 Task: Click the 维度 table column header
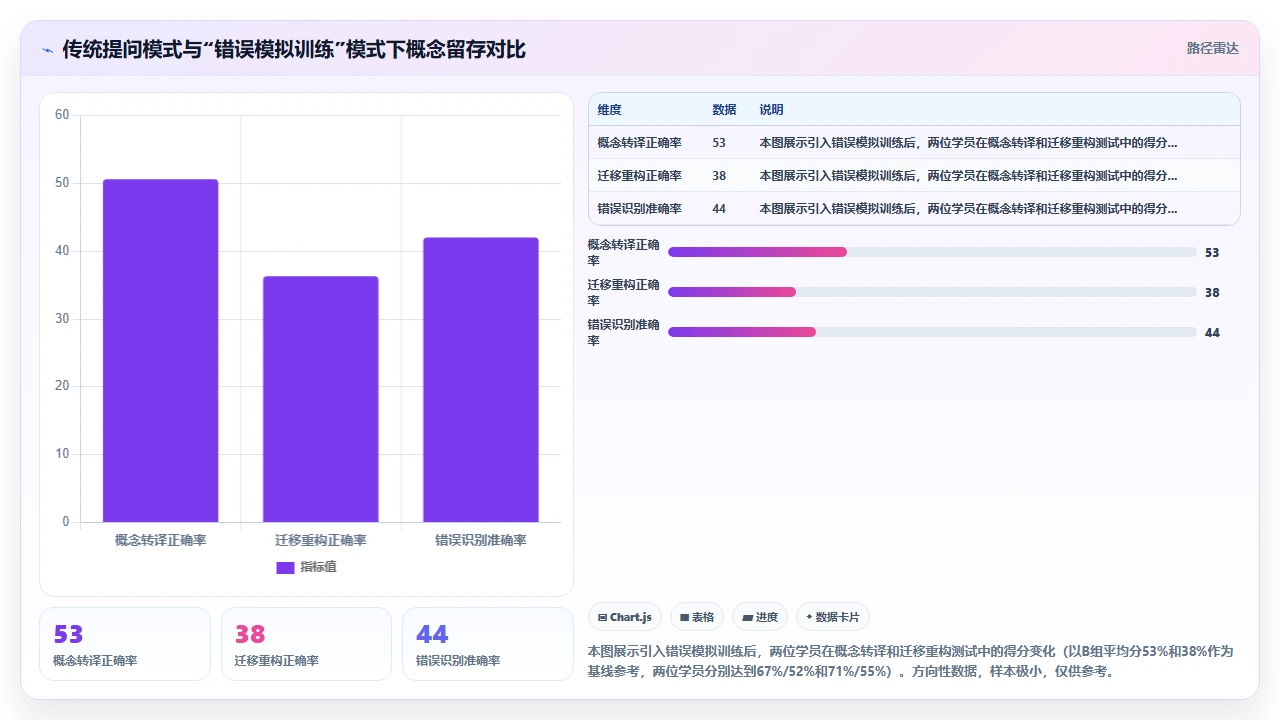coord(609,109)
